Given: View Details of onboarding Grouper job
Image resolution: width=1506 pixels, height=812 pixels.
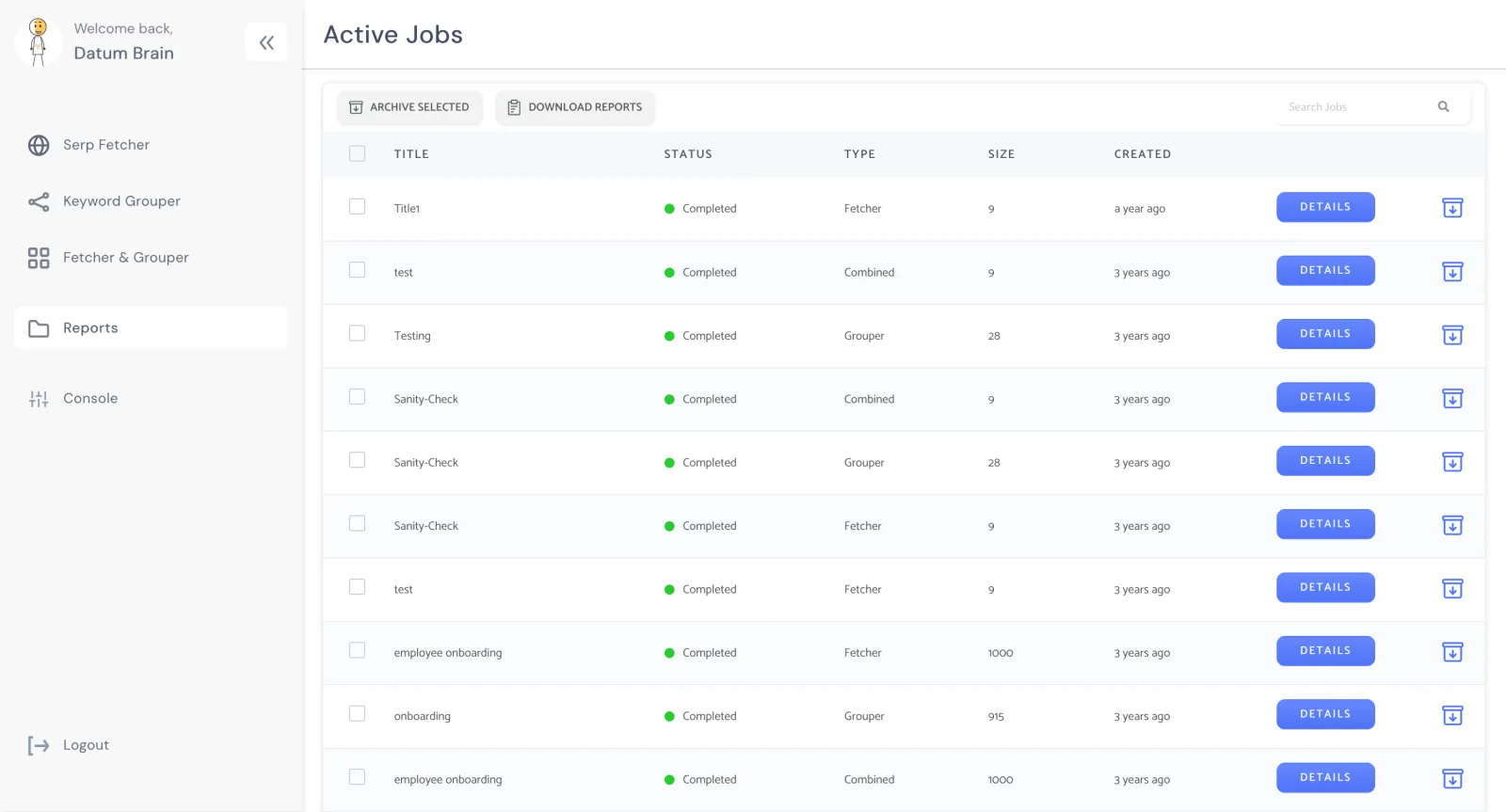Looking at the screenshot, I should [1325, 714].
